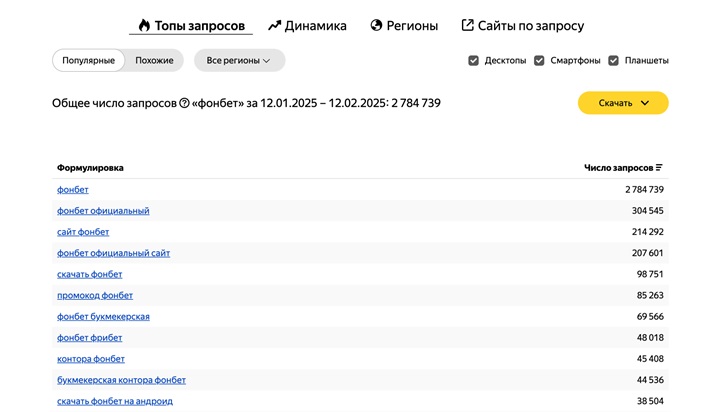Open the Регионы tab
Image resolution: width=713 pixels, height=412 pixels.
(404, 25)
